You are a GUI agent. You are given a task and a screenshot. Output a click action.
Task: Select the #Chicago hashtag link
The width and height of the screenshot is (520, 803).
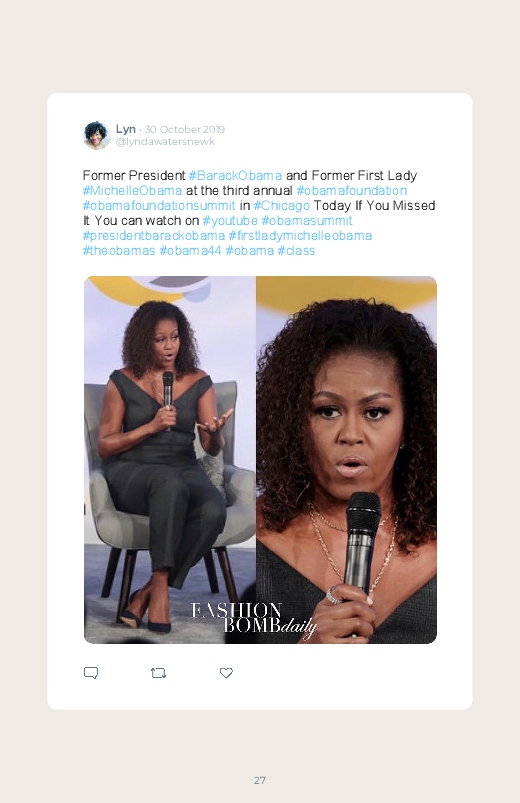(x=281, y=206)
